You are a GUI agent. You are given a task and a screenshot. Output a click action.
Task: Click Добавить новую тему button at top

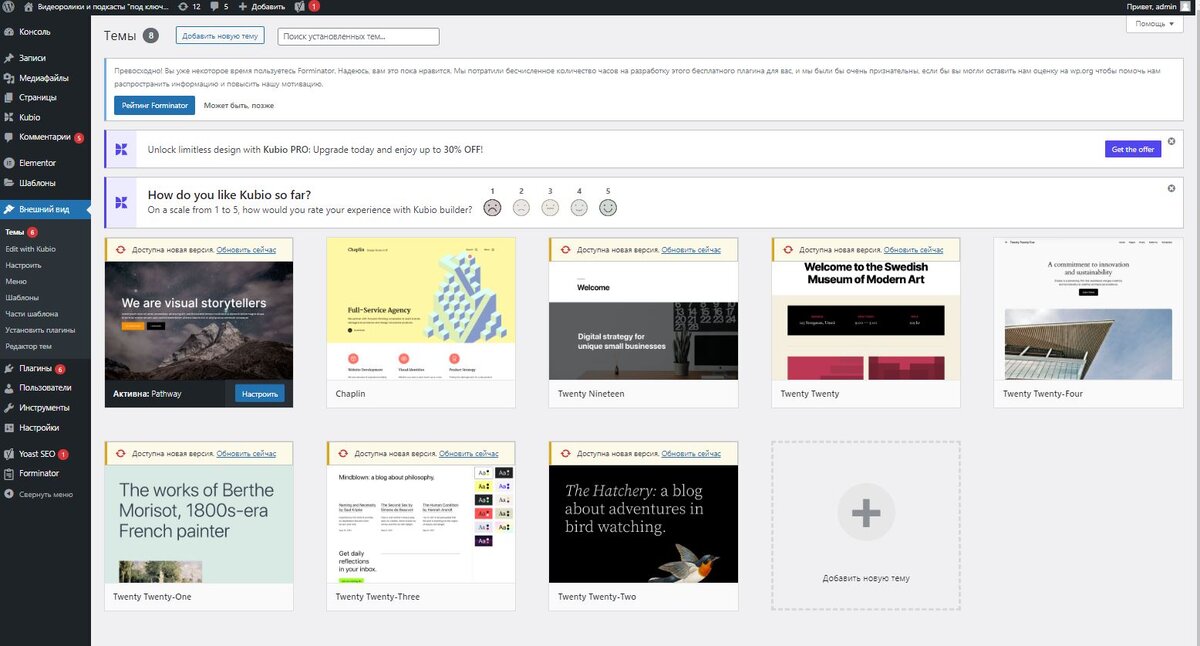[x=220, y=36]
